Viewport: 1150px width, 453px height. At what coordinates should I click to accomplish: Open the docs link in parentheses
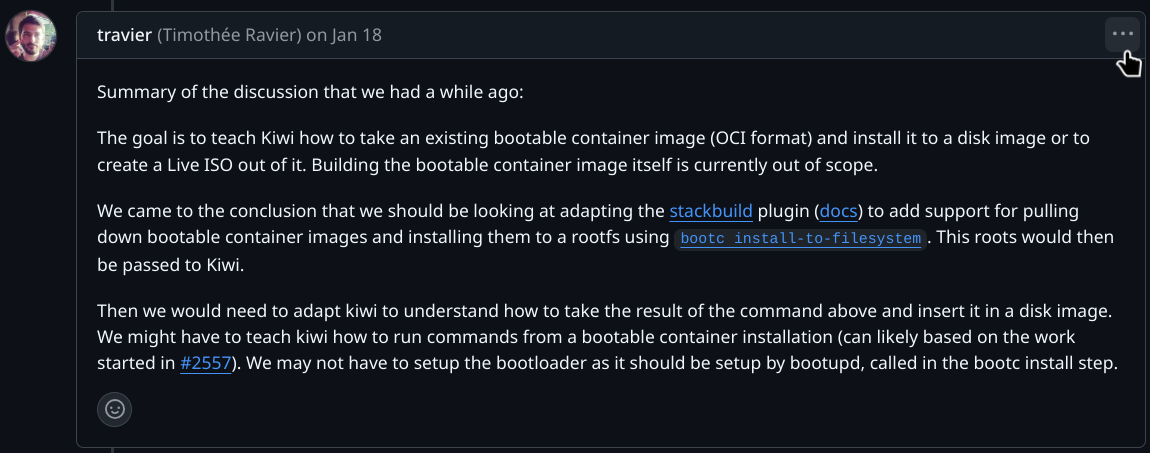[837, 211]
